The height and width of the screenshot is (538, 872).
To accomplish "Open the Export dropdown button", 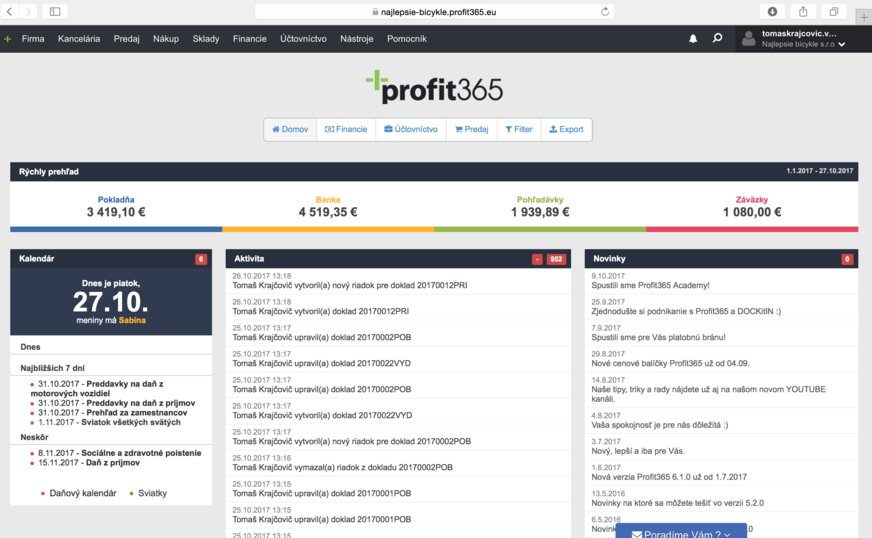I will point(566,130).
